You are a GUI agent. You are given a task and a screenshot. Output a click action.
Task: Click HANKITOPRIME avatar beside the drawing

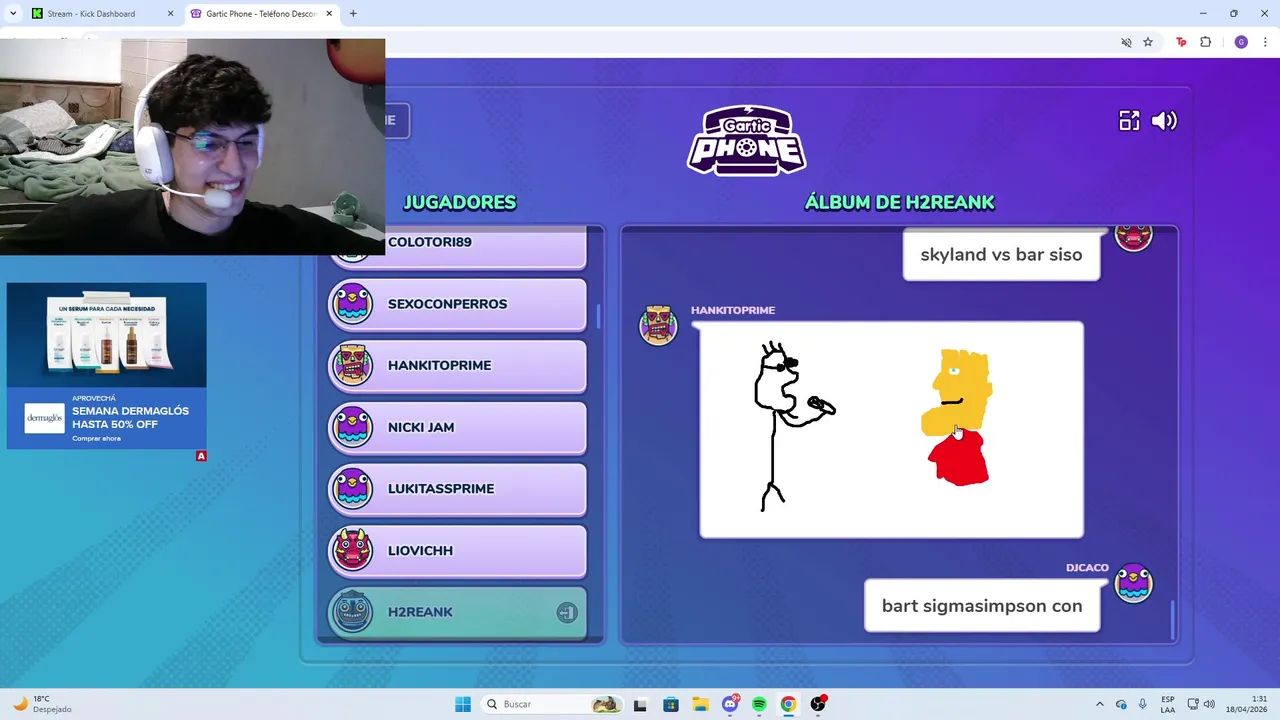(x=658, y=325)
